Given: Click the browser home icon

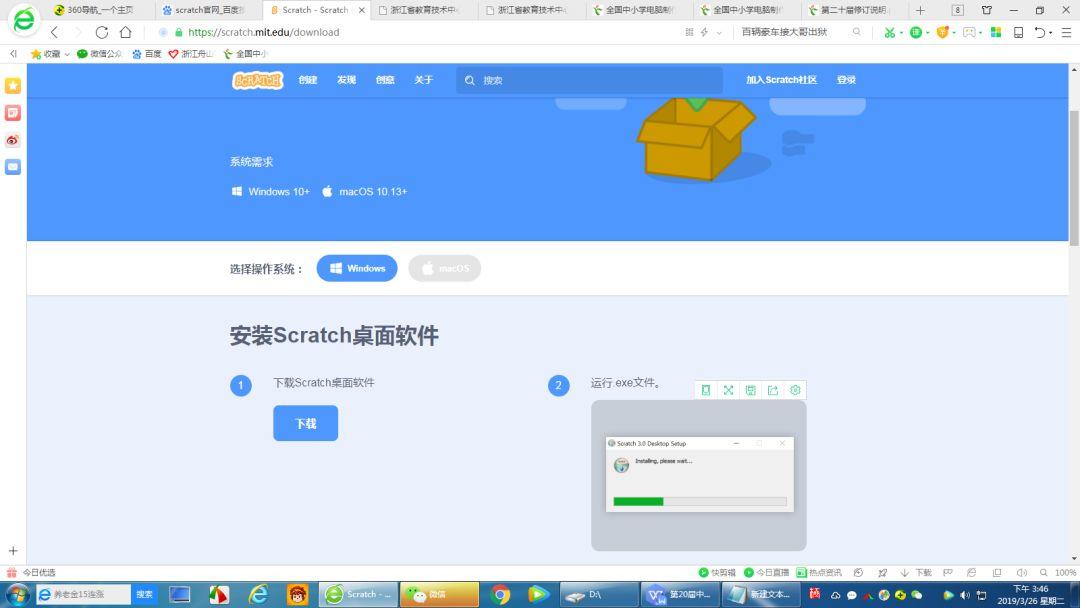Looking at the screenshot, I should (125, 32).
